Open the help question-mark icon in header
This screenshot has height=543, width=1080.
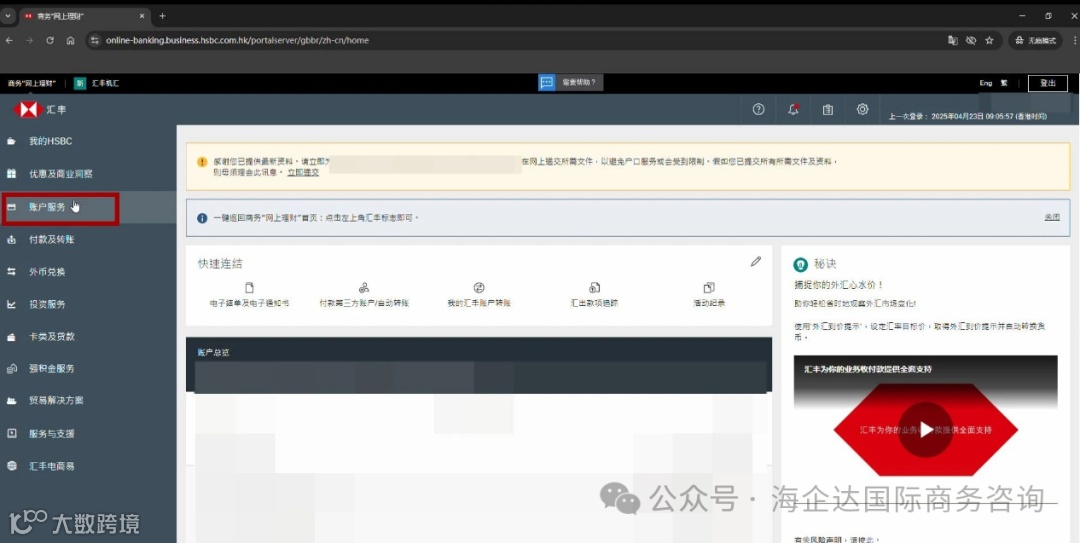pyautogui.click(x=758, y=109)
